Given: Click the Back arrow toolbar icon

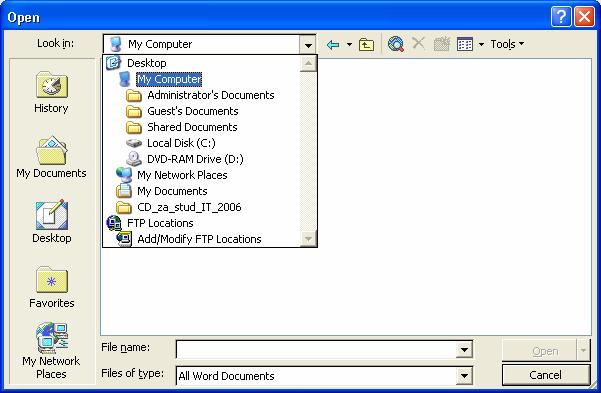Looking at the screenshot, I should coord(333,44).
